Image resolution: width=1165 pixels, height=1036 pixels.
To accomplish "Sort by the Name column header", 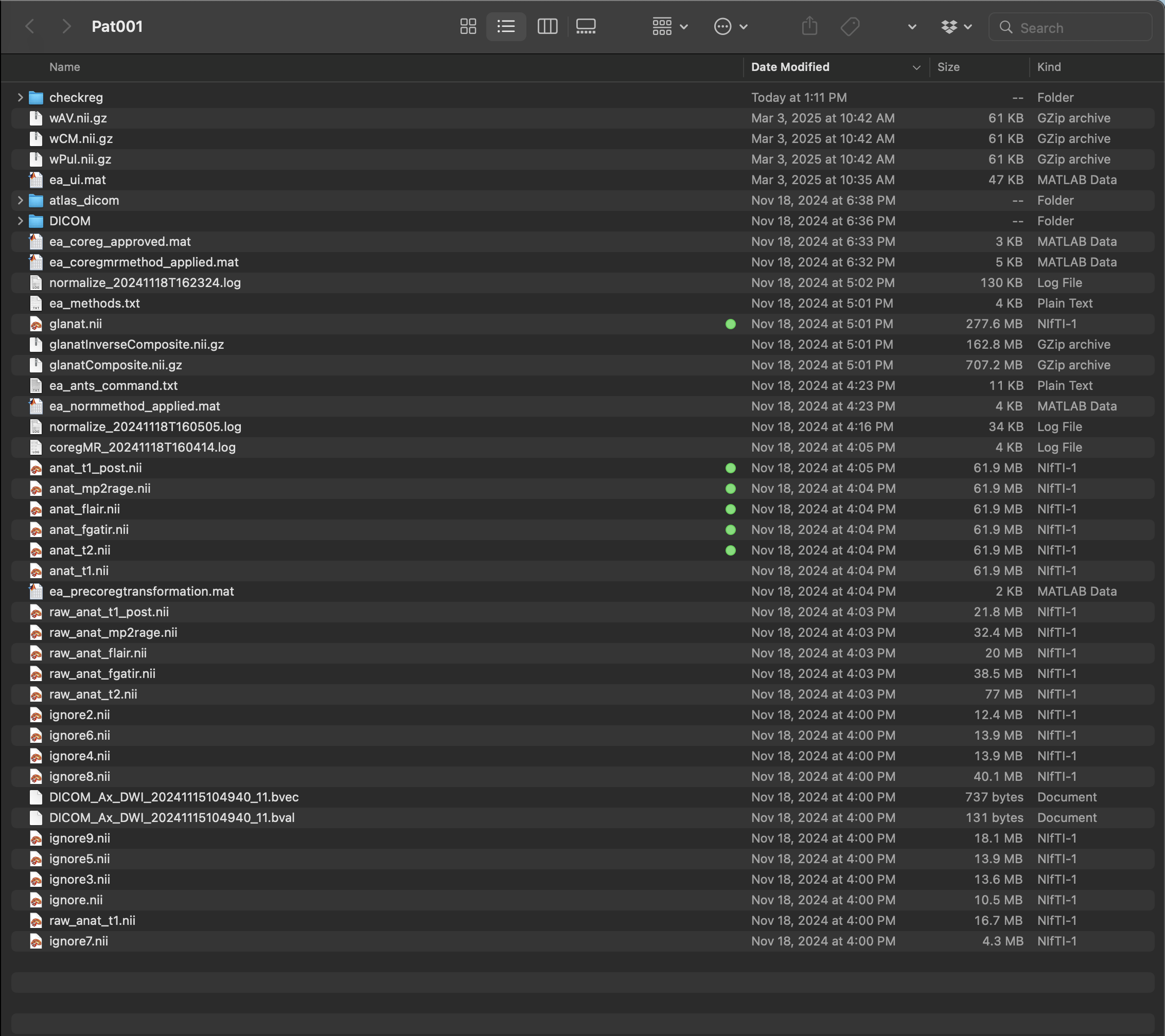I will pos(64,67).
